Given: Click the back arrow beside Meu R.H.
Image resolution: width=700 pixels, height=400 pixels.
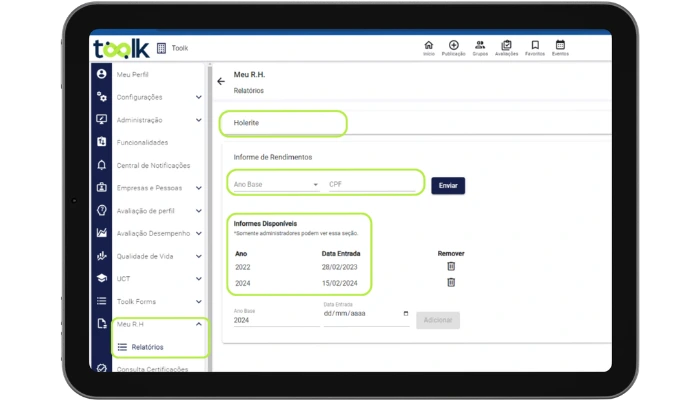Looking at the screenshot, I should [221, 81].
